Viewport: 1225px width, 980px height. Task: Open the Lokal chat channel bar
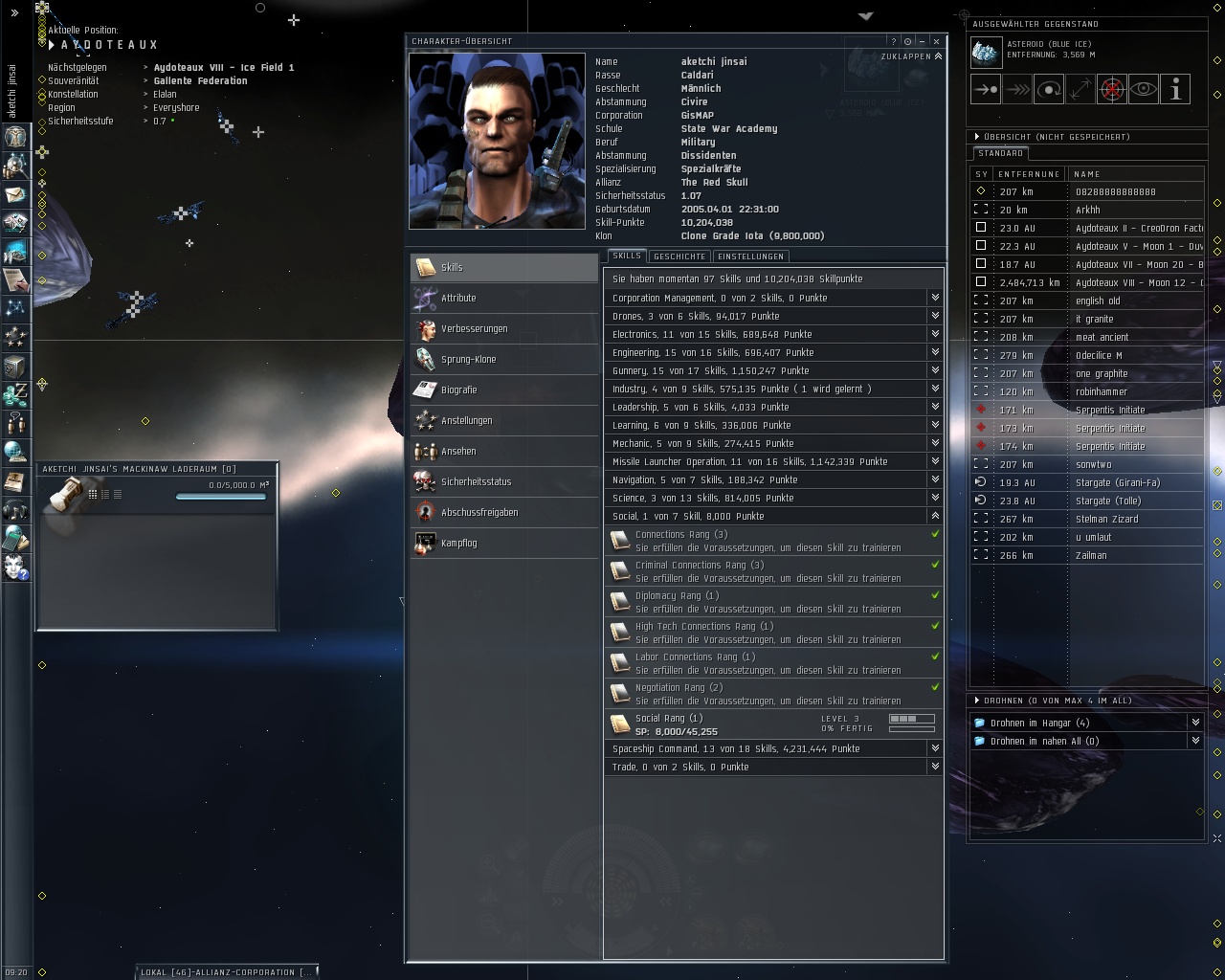pos(227,972)
